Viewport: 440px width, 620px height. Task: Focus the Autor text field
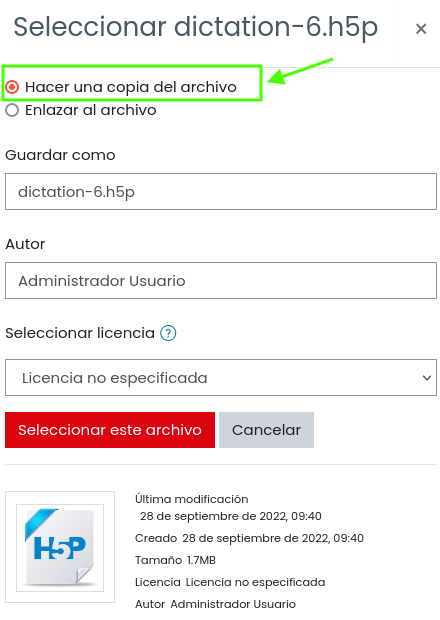coord(221,280)
